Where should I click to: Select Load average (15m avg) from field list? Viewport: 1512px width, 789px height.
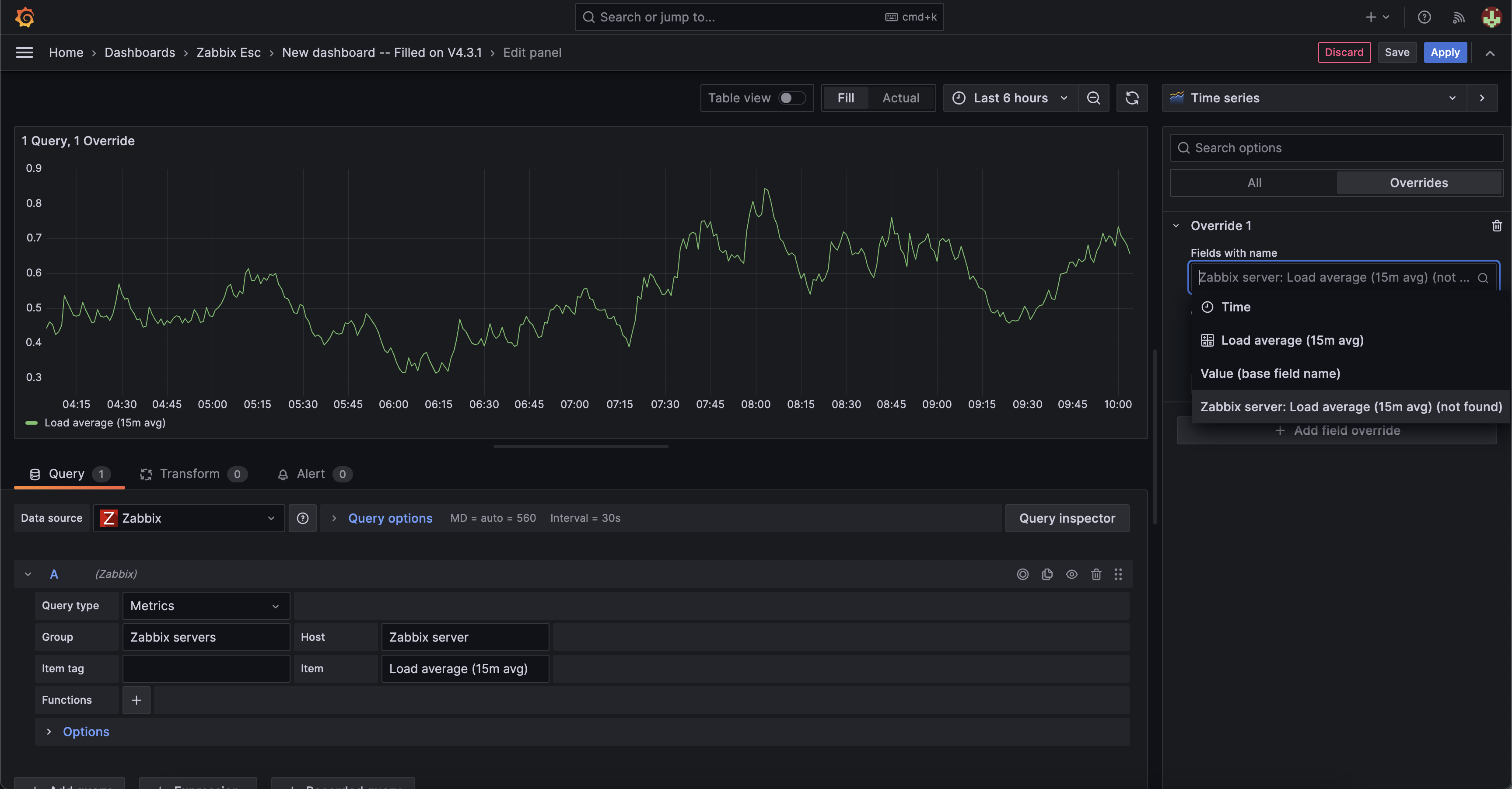pyautogui.click(x=1291, y=340)
